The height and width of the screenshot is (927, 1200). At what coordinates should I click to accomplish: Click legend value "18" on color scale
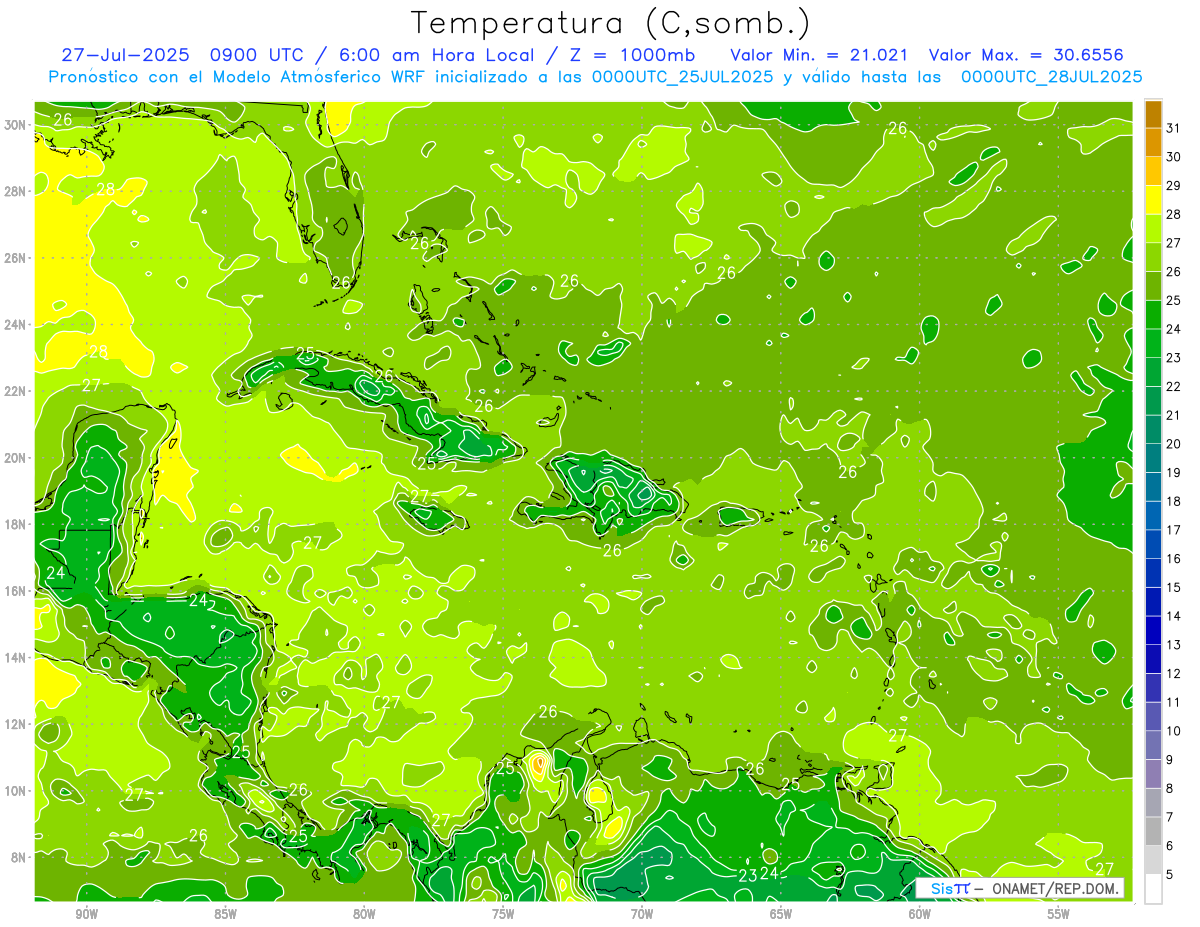coord(1174,501)
